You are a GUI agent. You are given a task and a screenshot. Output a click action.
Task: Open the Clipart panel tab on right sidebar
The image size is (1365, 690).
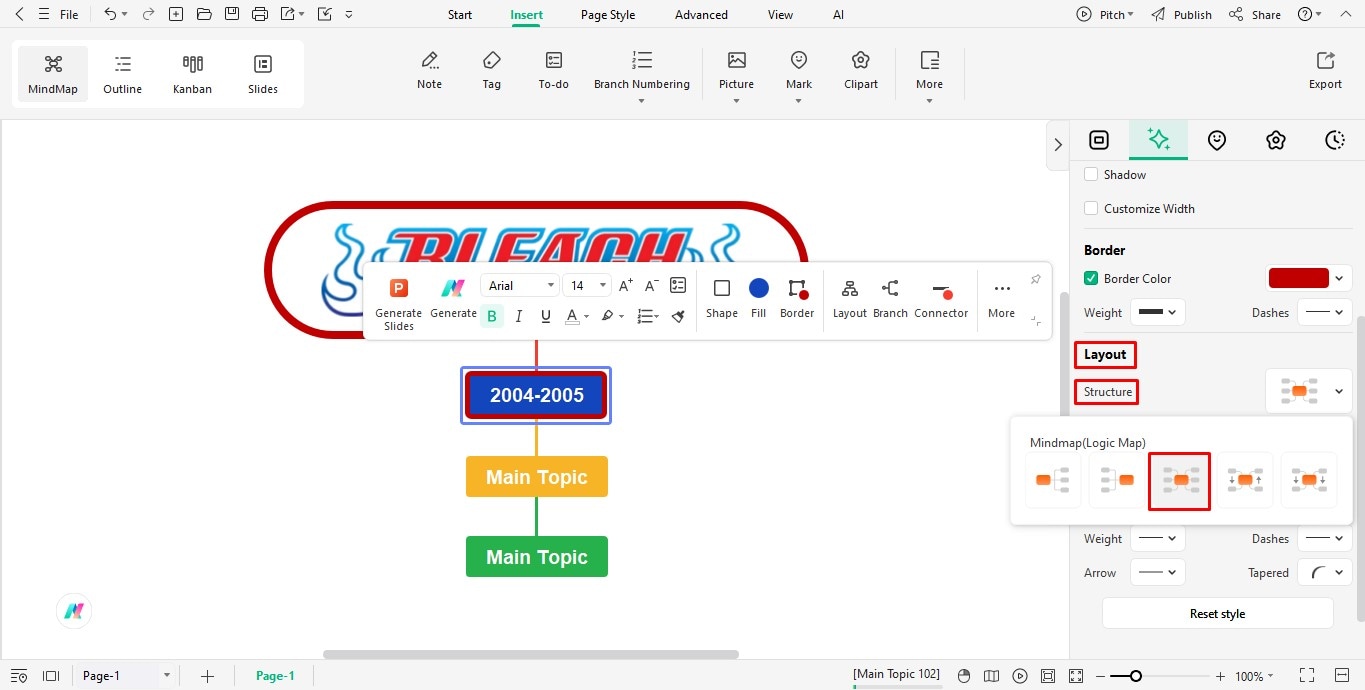coord(1275,140)
